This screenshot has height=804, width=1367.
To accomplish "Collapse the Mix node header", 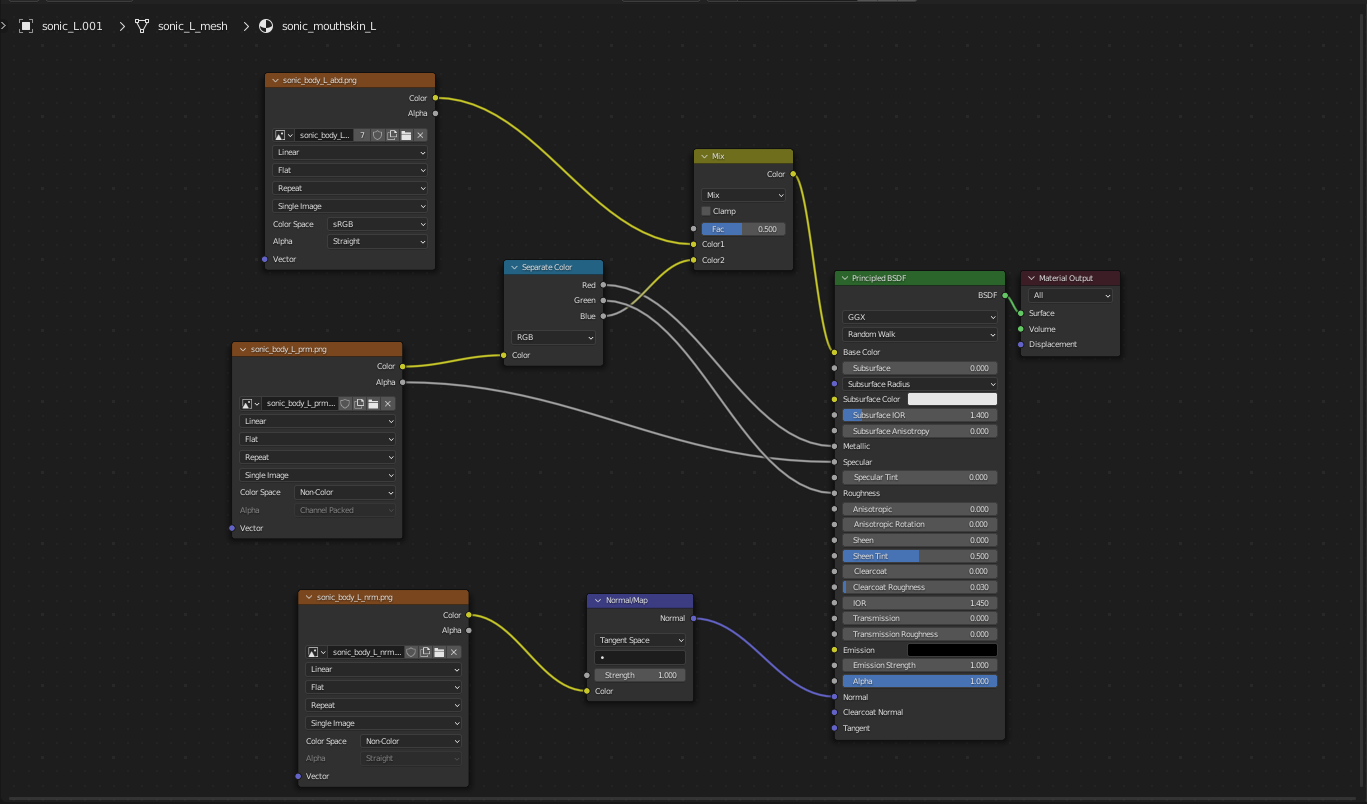I will (x=703, y=157).
